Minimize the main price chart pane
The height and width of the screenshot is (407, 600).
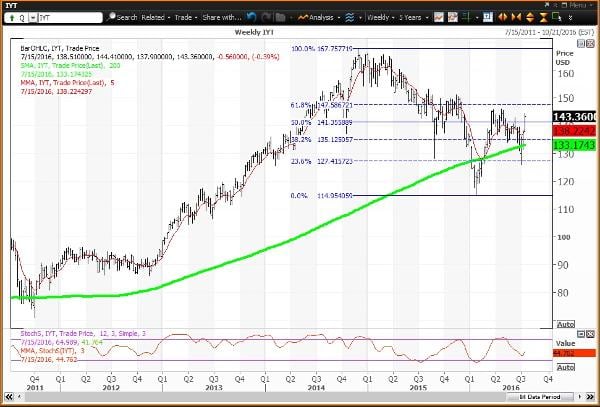[x=580, y=43]
